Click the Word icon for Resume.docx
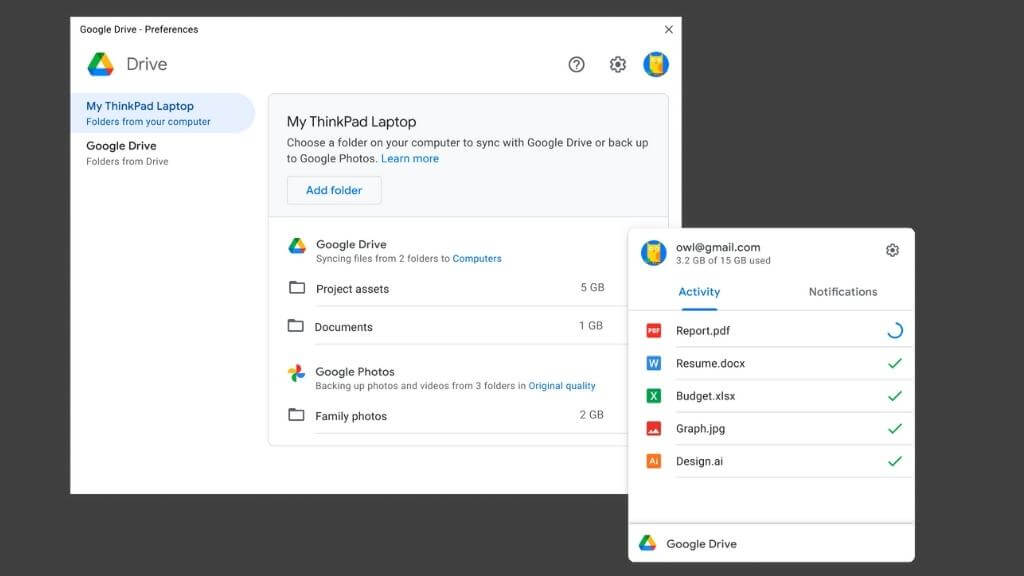Image resolution: width=1024 pixels, height=576 pixels. [653, 363]
